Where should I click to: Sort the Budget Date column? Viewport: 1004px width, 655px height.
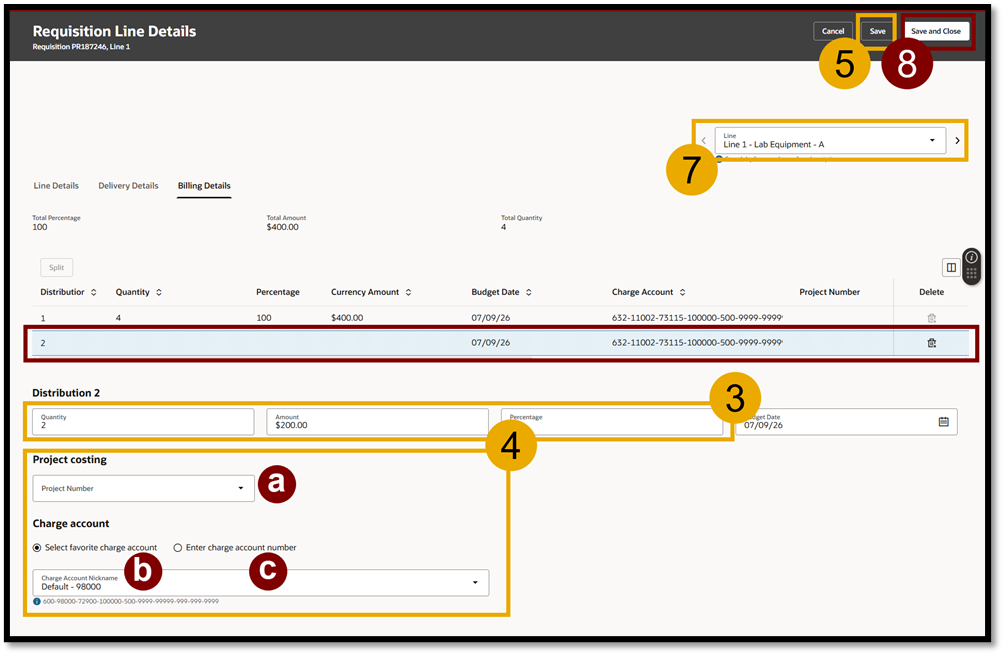(x=528, y=293)
